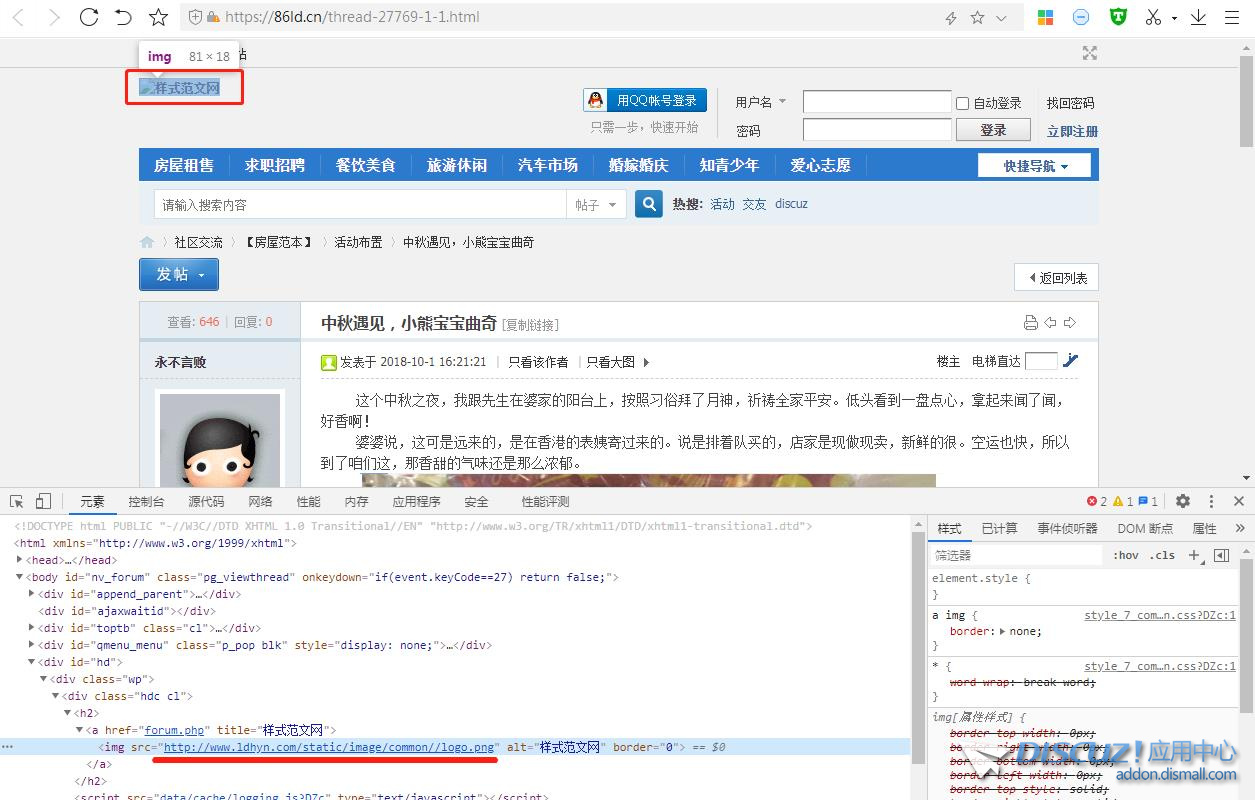The height and width of the screenshot is (800, 1255).
Task: Open the colorful grid apps extension icon
Action: pos(1045,17)
